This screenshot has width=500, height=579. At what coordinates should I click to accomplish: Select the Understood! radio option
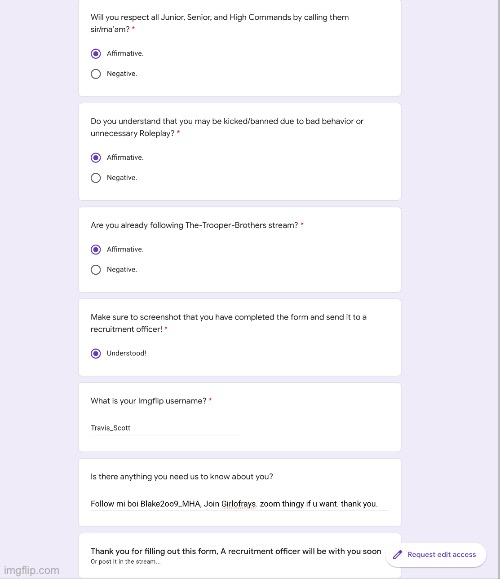pos(96,353)
